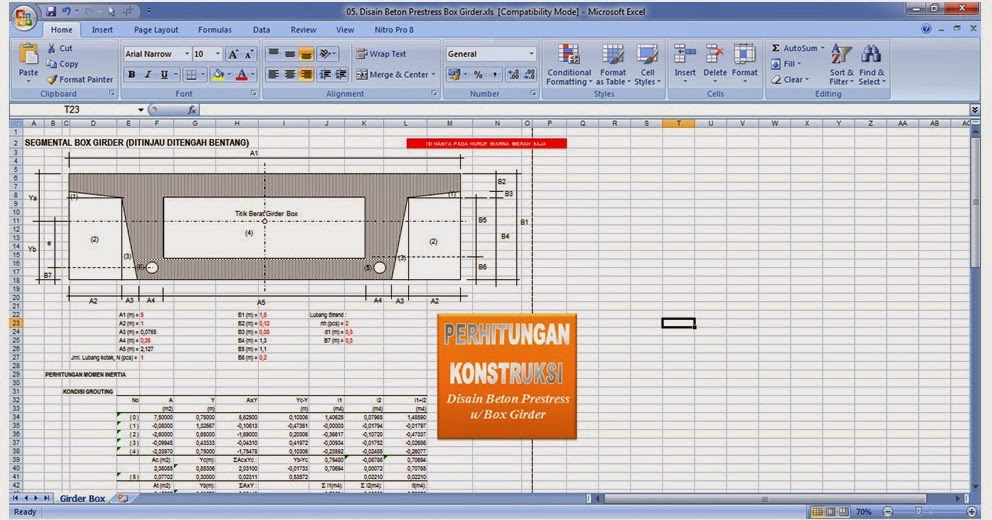Open the Data tab
The height and width of the screenshot is (520, 992).
261,30
